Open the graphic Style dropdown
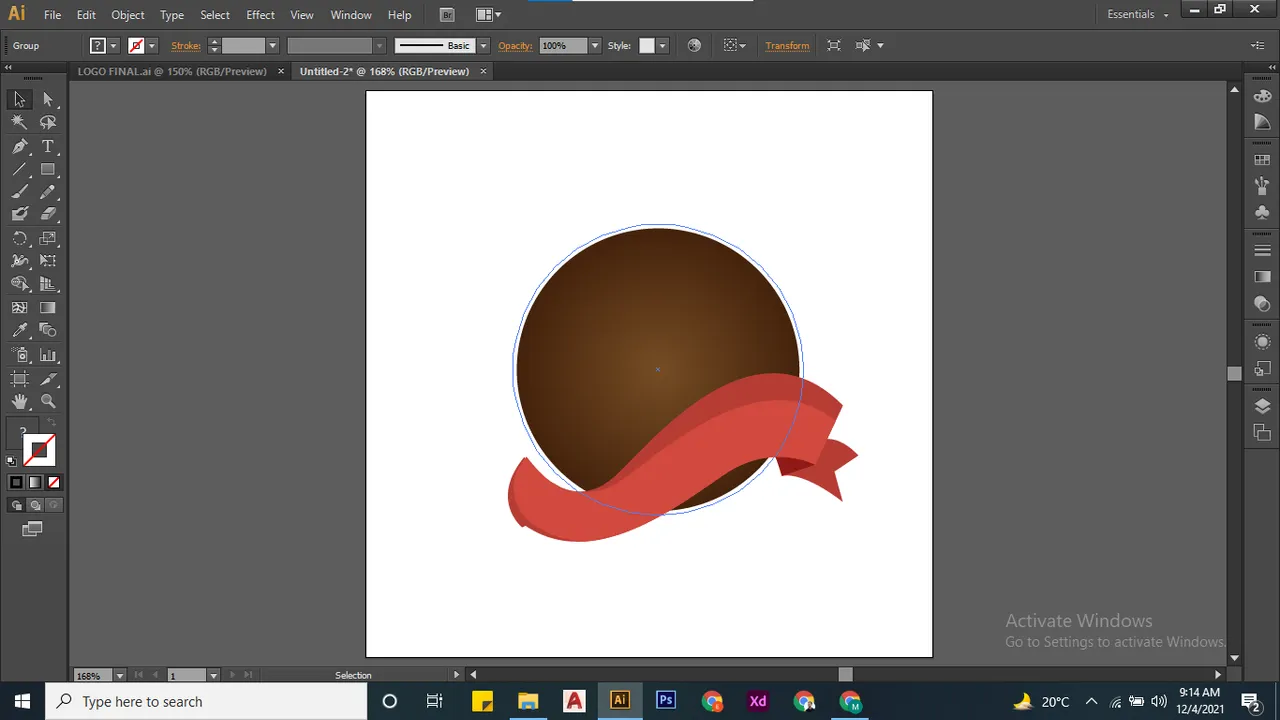The width and height of the screenshot is (1280, 720). (662, 46)
